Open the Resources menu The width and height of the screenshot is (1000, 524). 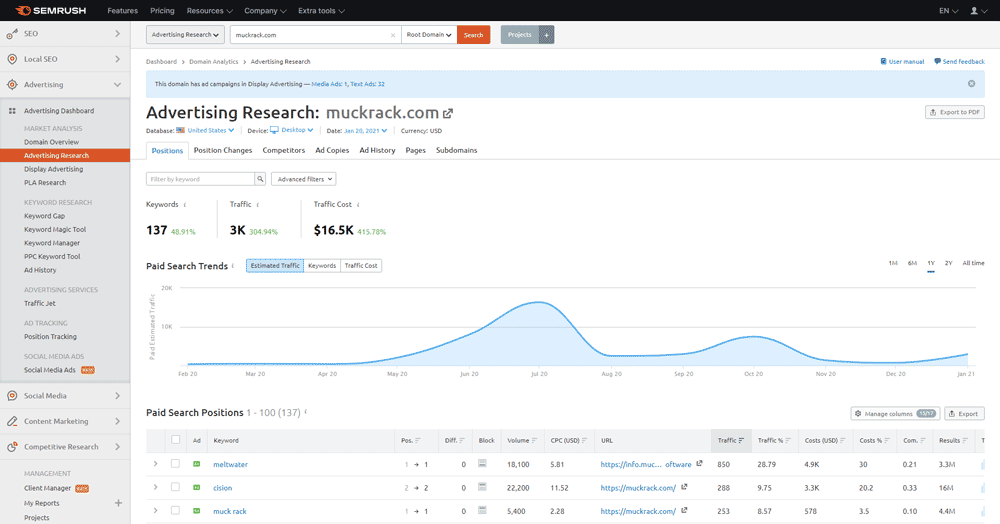[x=209, y=11]
